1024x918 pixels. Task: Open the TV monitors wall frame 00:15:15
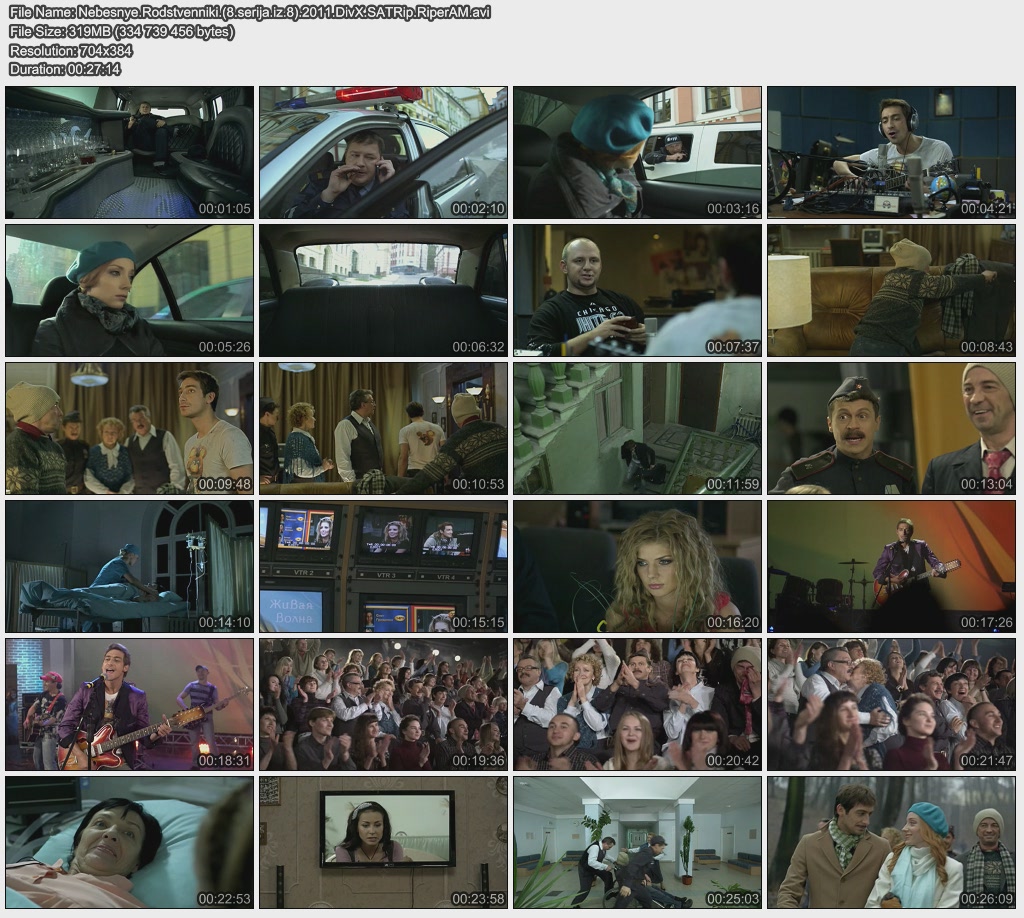tap(384, 566)
